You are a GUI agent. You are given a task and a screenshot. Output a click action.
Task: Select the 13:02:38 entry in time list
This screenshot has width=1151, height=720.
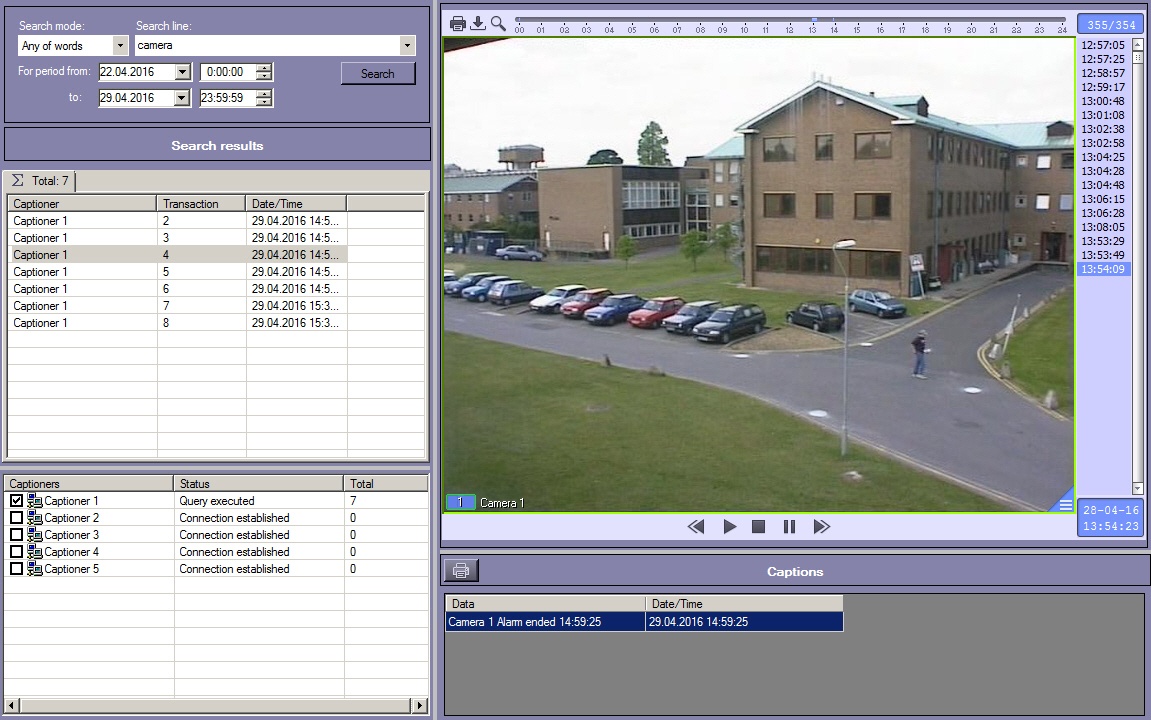click(x=1102, y=129)
